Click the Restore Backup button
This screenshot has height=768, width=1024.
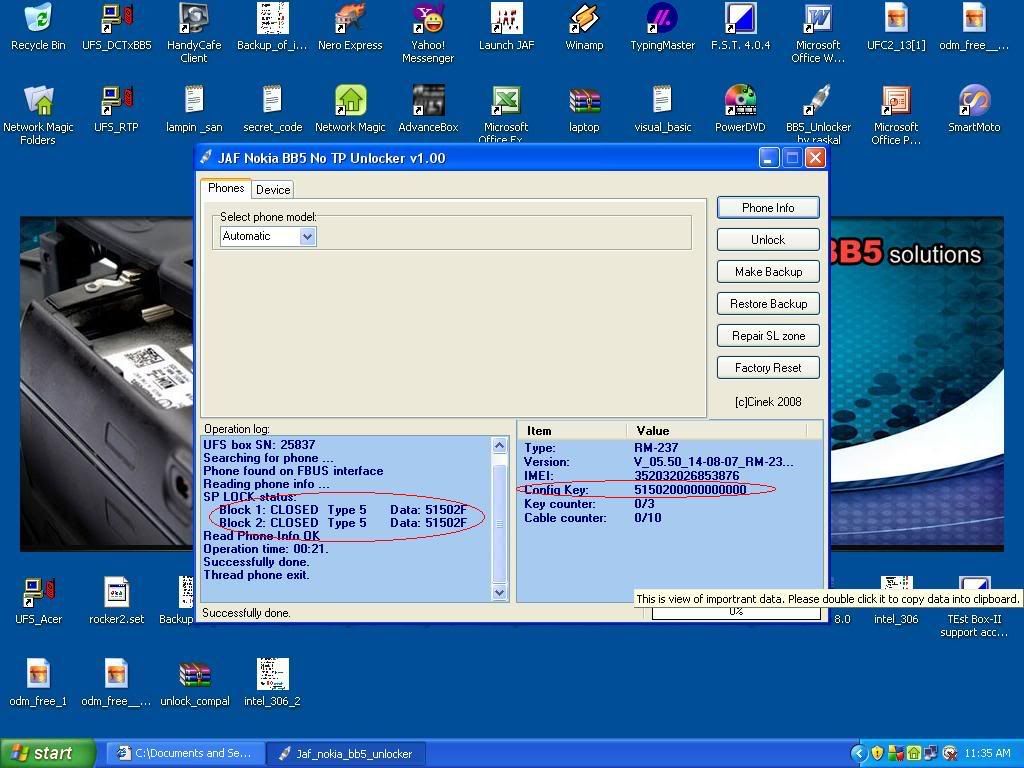click(x=768, y=304)
